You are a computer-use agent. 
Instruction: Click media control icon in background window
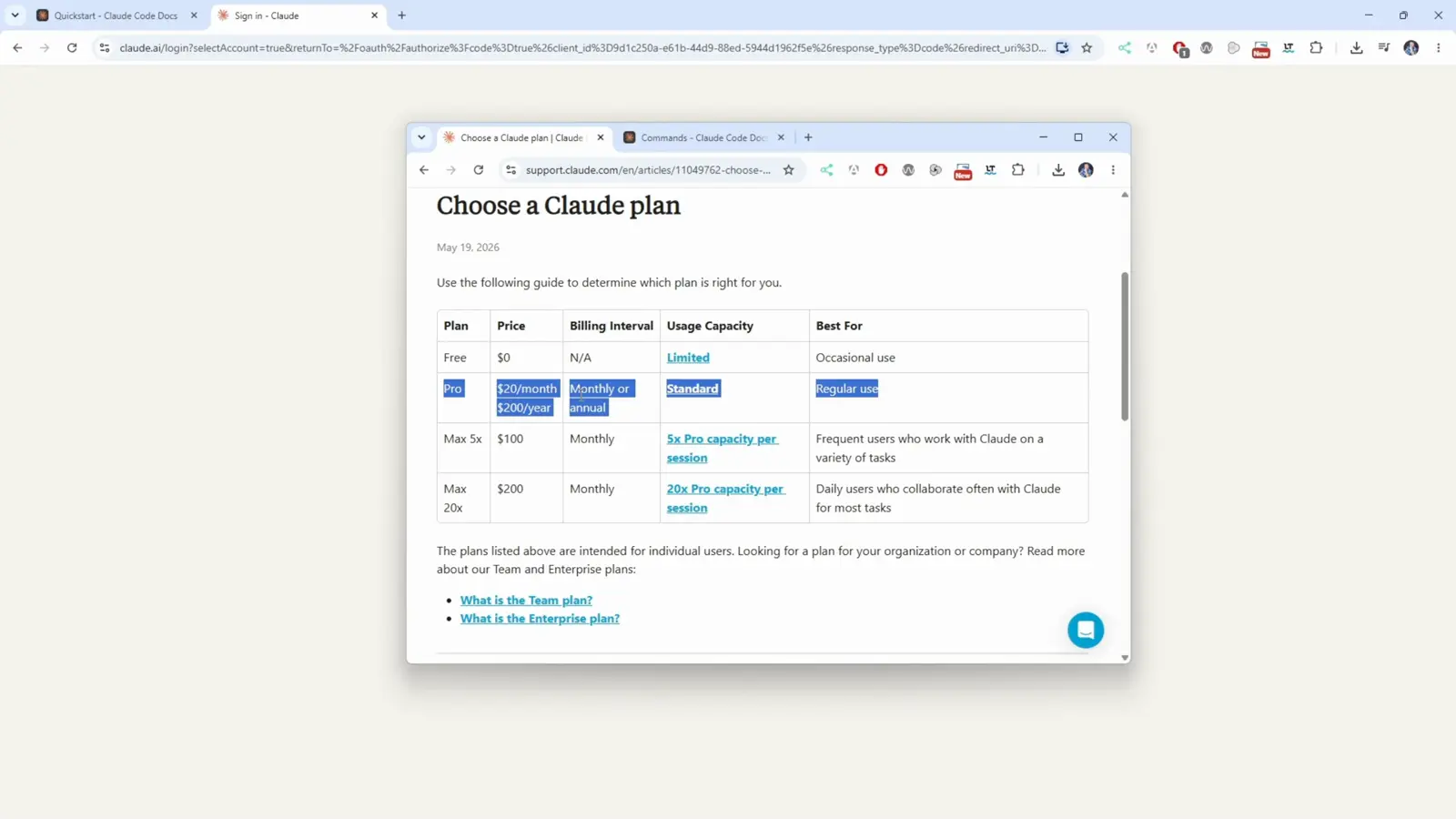[x=1384, y=48]
